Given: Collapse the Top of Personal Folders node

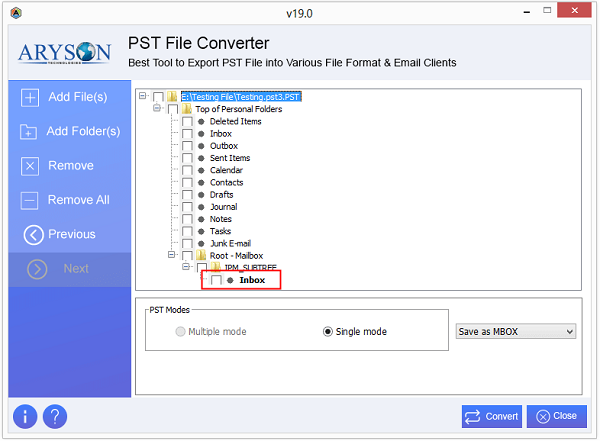Looking at the screenshot, I should 157,108.
